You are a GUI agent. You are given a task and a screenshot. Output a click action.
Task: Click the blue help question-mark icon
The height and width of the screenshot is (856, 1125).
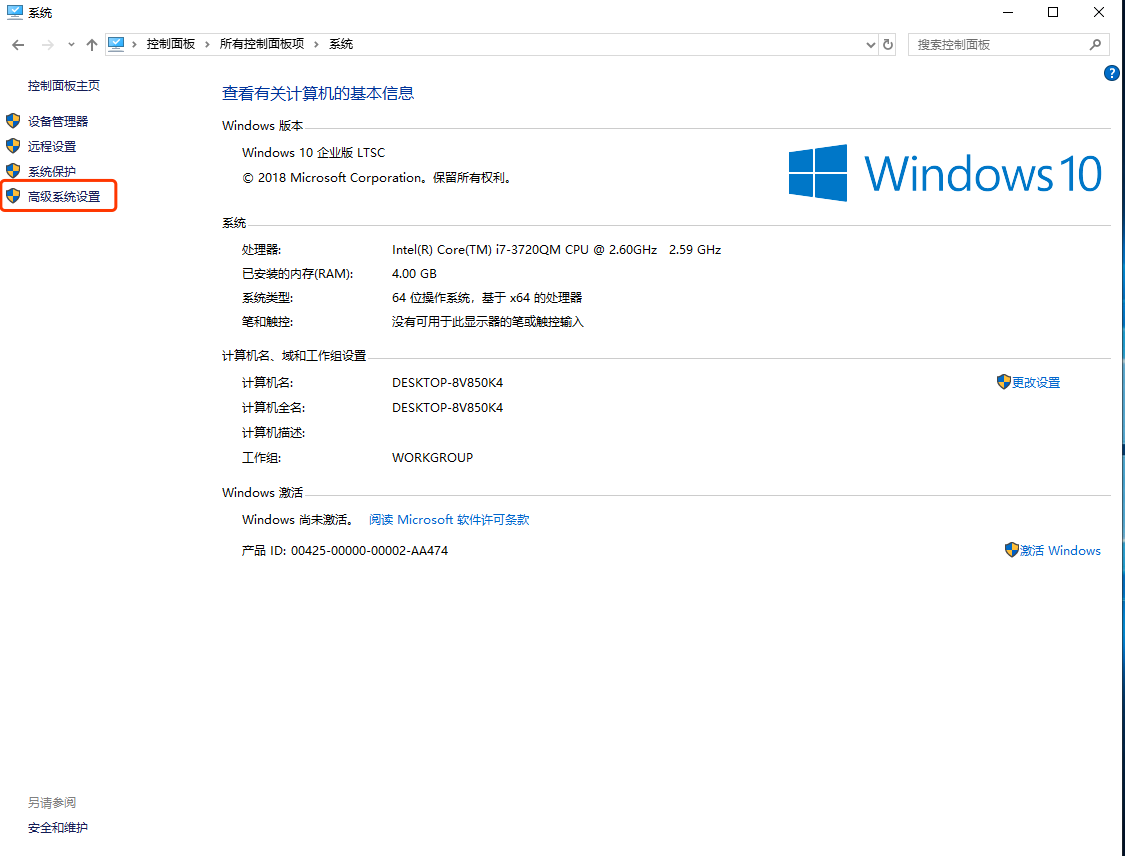point(1111,72)
